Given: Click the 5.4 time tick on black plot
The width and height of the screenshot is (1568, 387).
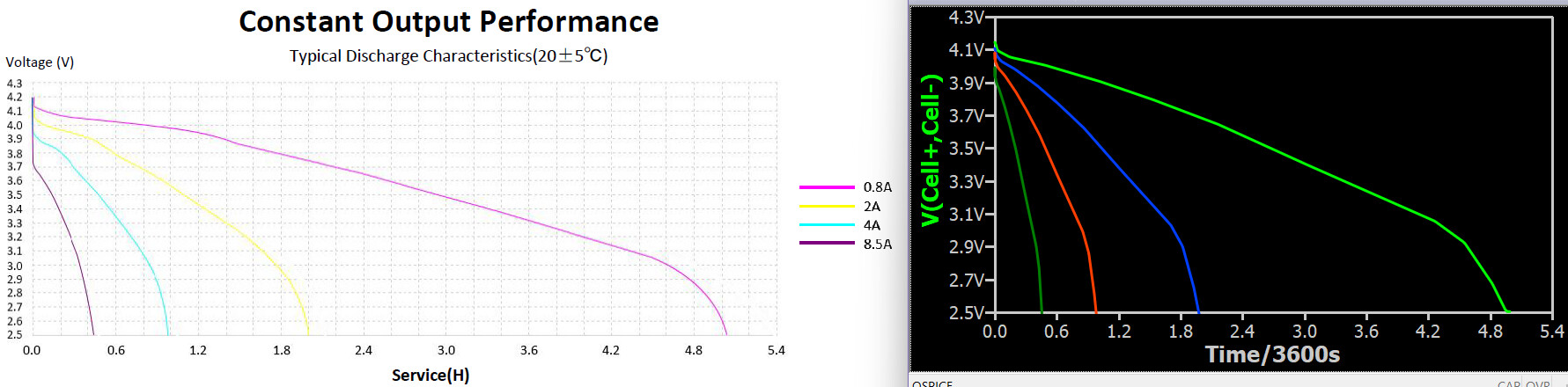Looking at the screenshot, I should click(1551, 332).
